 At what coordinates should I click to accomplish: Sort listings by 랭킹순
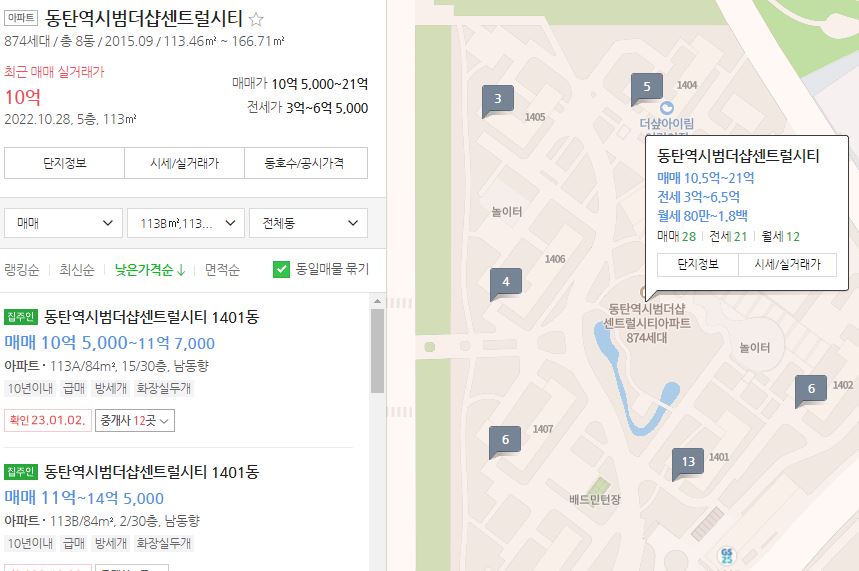coord(22,270)
